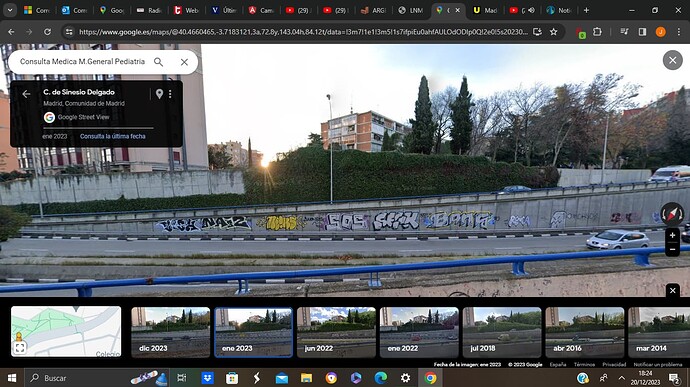Open the notification center icon
690x387 pixels.
click(674, 378)
